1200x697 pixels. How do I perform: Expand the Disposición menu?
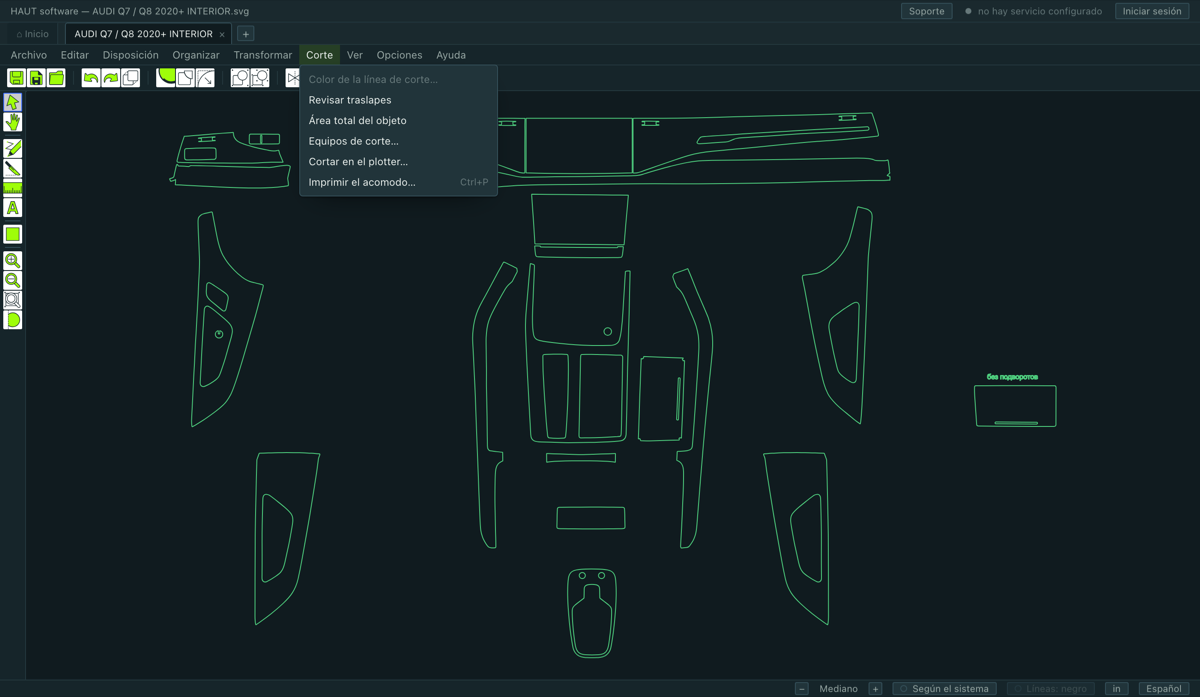[131, 55]
